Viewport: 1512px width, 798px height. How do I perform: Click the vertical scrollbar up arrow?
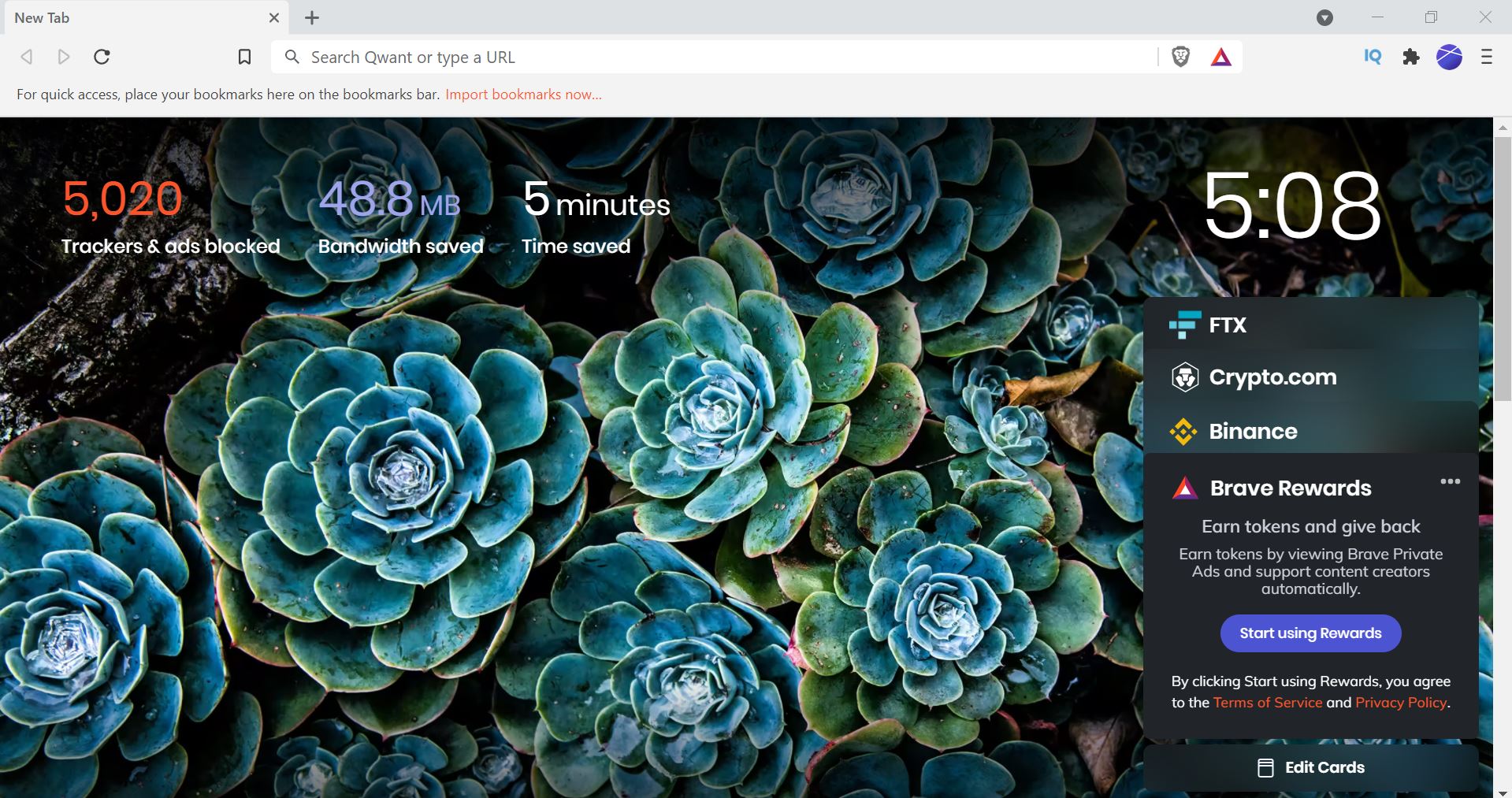pos(1503,127)
